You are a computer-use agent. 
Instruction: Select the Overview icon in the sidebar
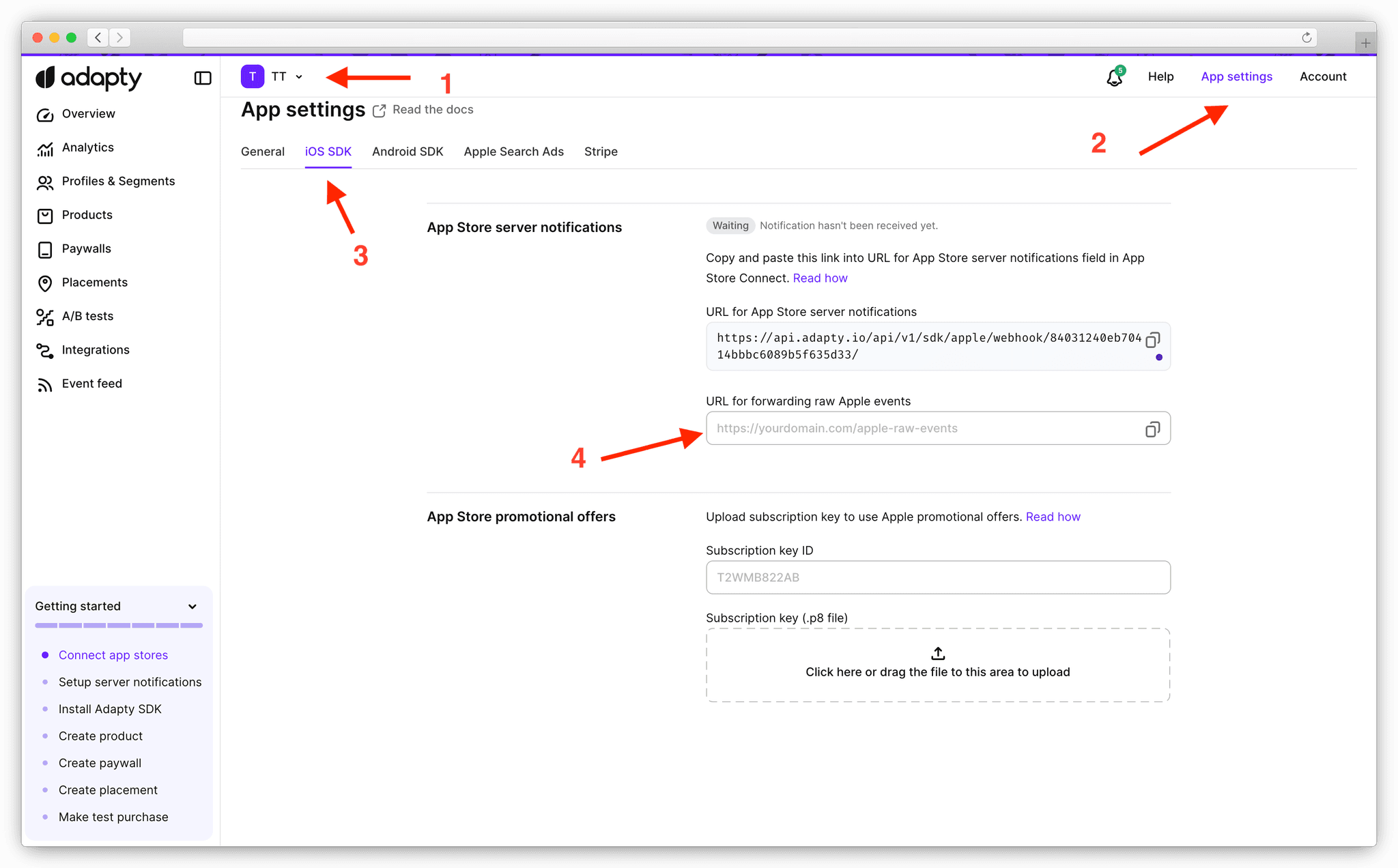pyautogui.click(x=45, y=114)
